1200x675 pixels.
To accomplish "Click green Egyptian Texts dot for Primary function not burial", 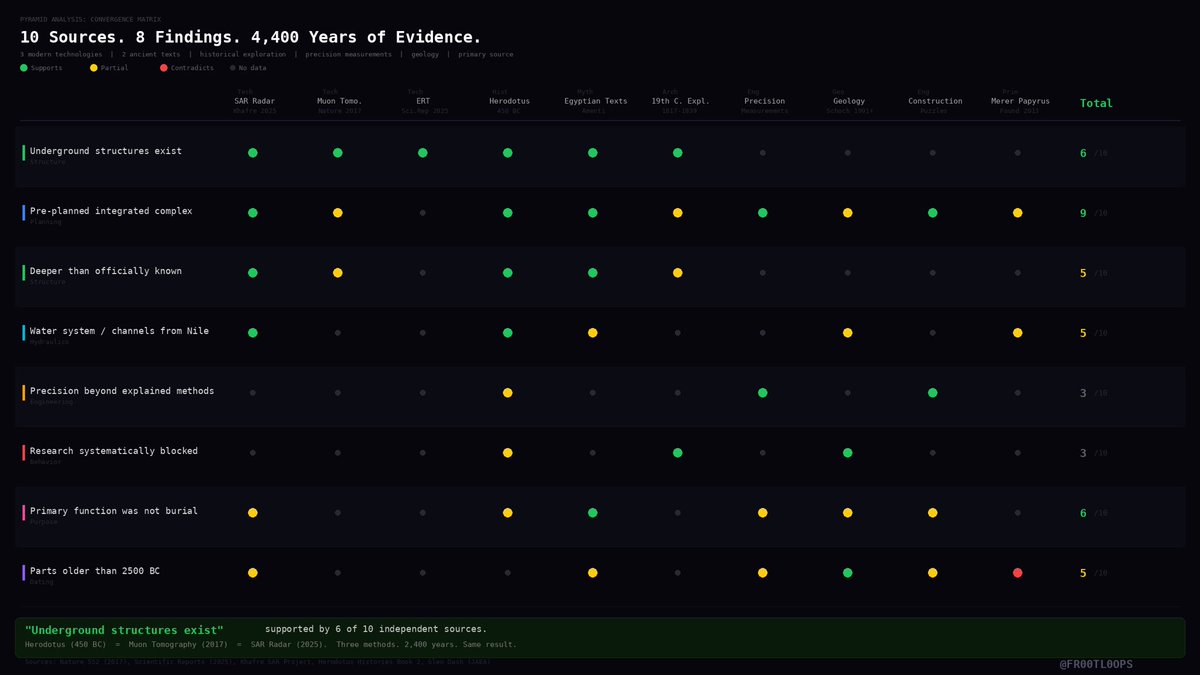I will [593, 513].
